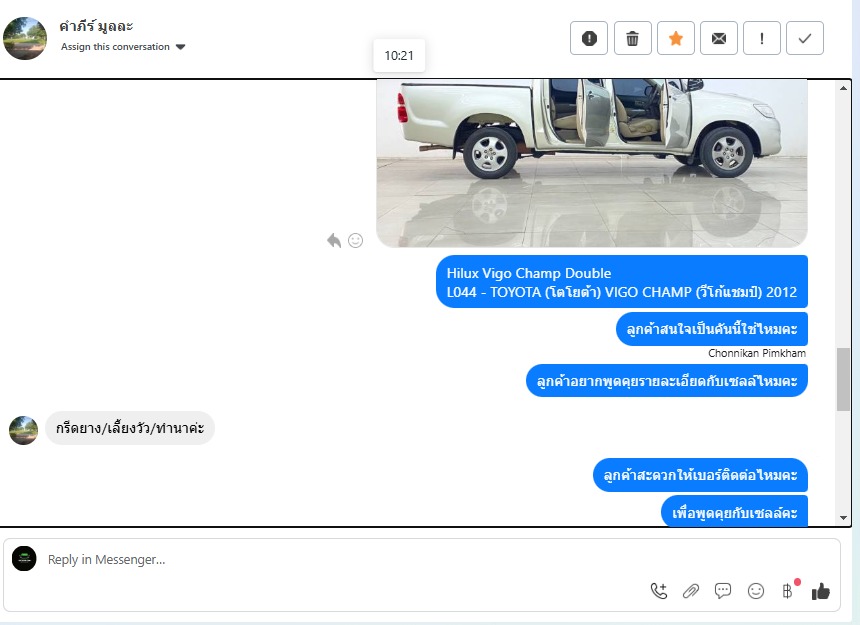The height and width of the screenshot is (625, 860).
Task: React to truck photo with emoji icon
Action: click(x=355, y=240)
